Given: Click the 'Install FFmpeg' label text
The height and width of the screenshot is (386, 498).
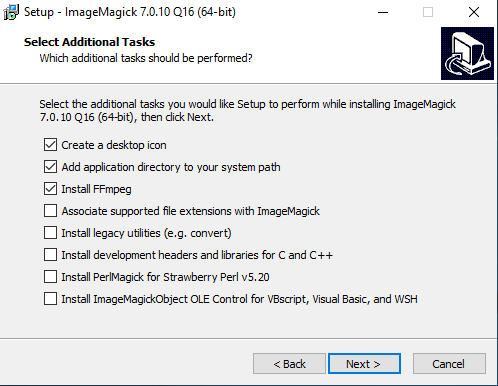Looking at the screenshot, I should point(96,189).
